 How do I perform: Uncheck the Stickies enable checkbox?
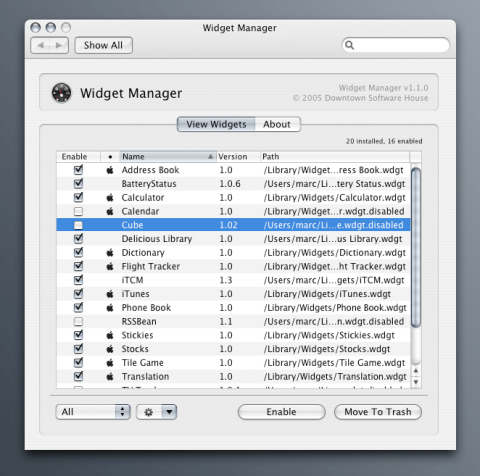coord(78,335)
